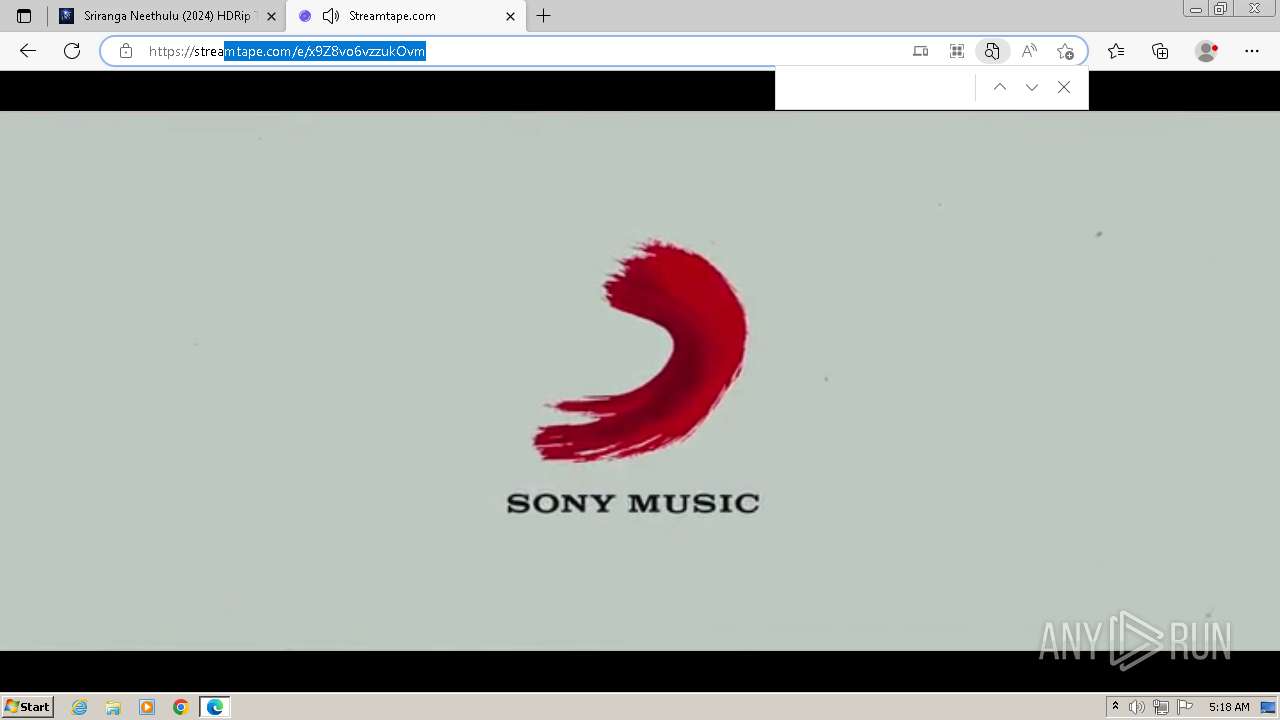The image size is (1280, 720).
Task: Open Action Center flag icon
Action: pos(1185,707)
